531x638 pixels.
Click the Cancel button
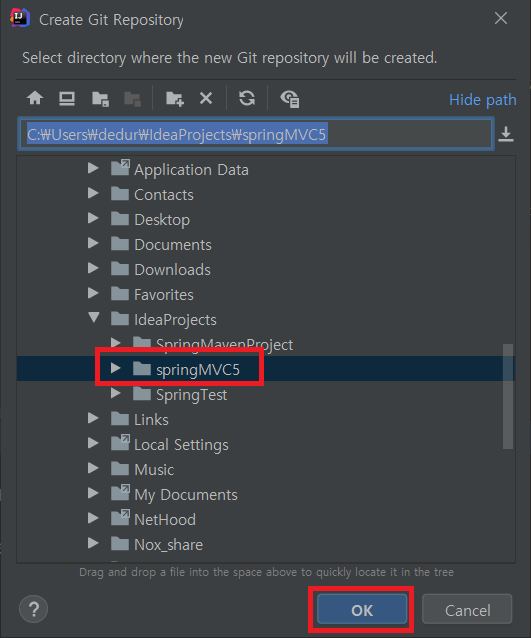467,609
